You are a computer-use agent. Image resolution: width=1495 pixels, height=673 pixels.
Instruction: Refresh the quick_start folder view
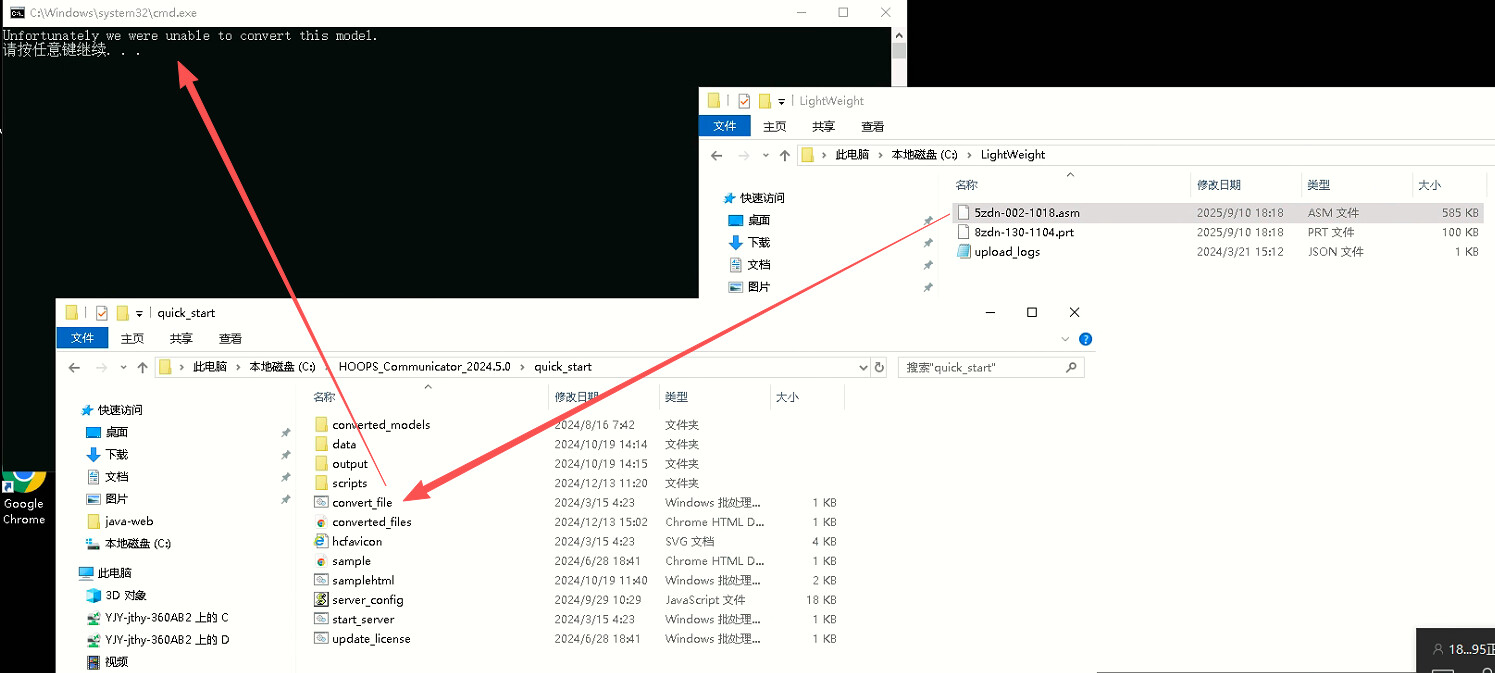[x=879, y=368]
